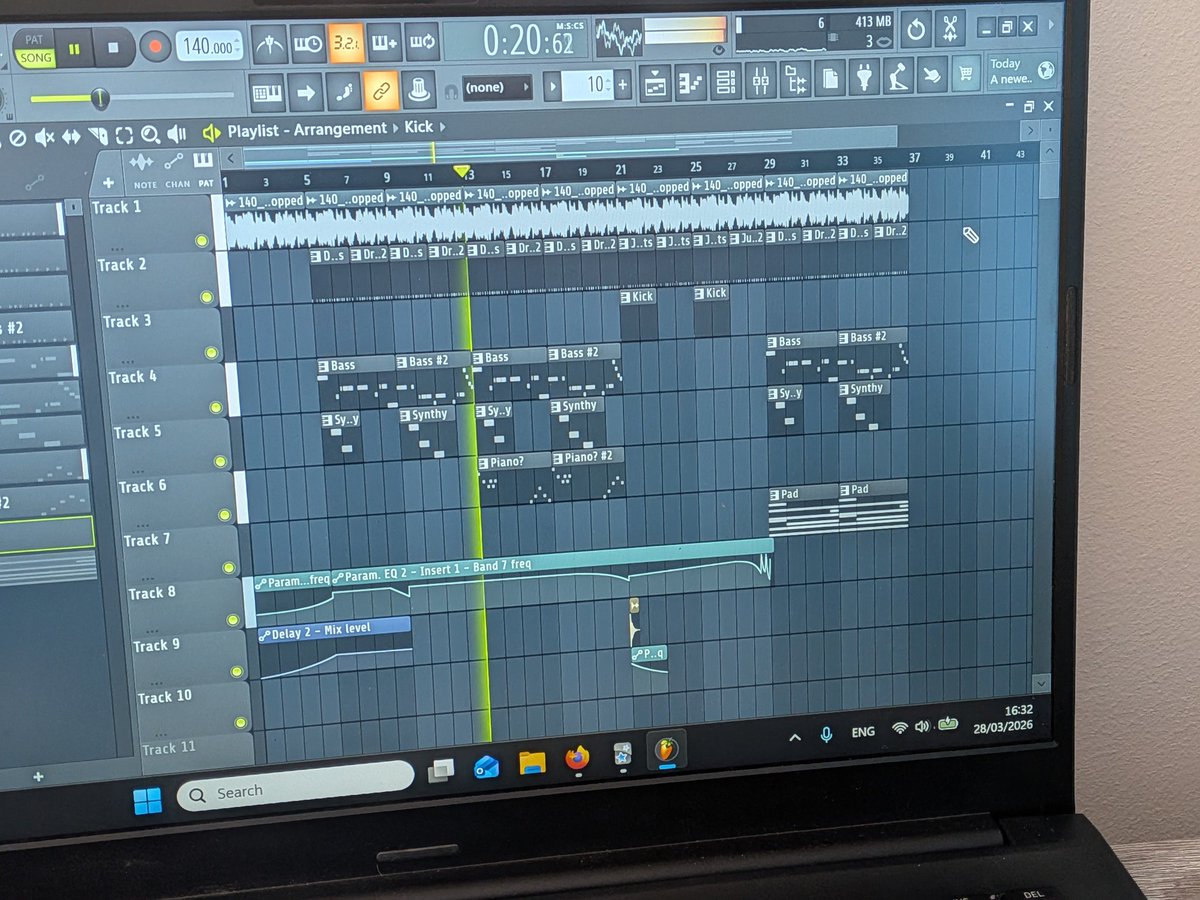Open the playlist view icon
This screenshot has width=1200, height=900.
click(x=655, y=82)
